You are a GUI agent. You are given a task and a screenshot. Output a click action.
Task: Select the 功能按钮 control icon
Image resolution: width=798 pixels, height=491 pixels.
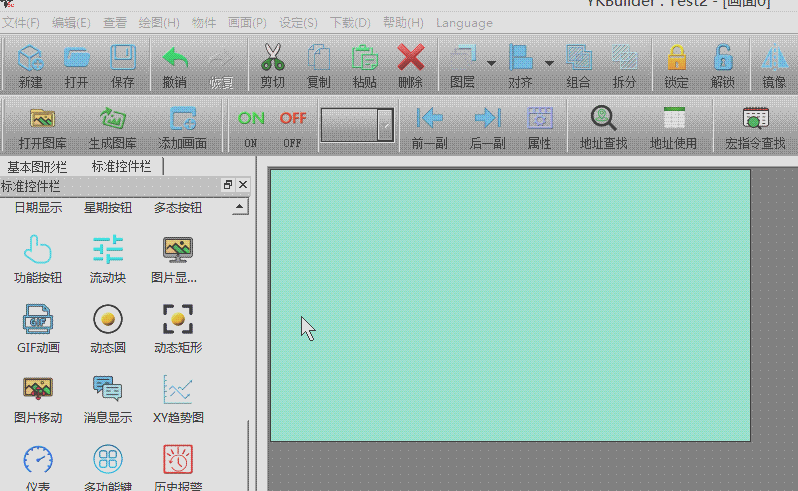tap(38, 250)
